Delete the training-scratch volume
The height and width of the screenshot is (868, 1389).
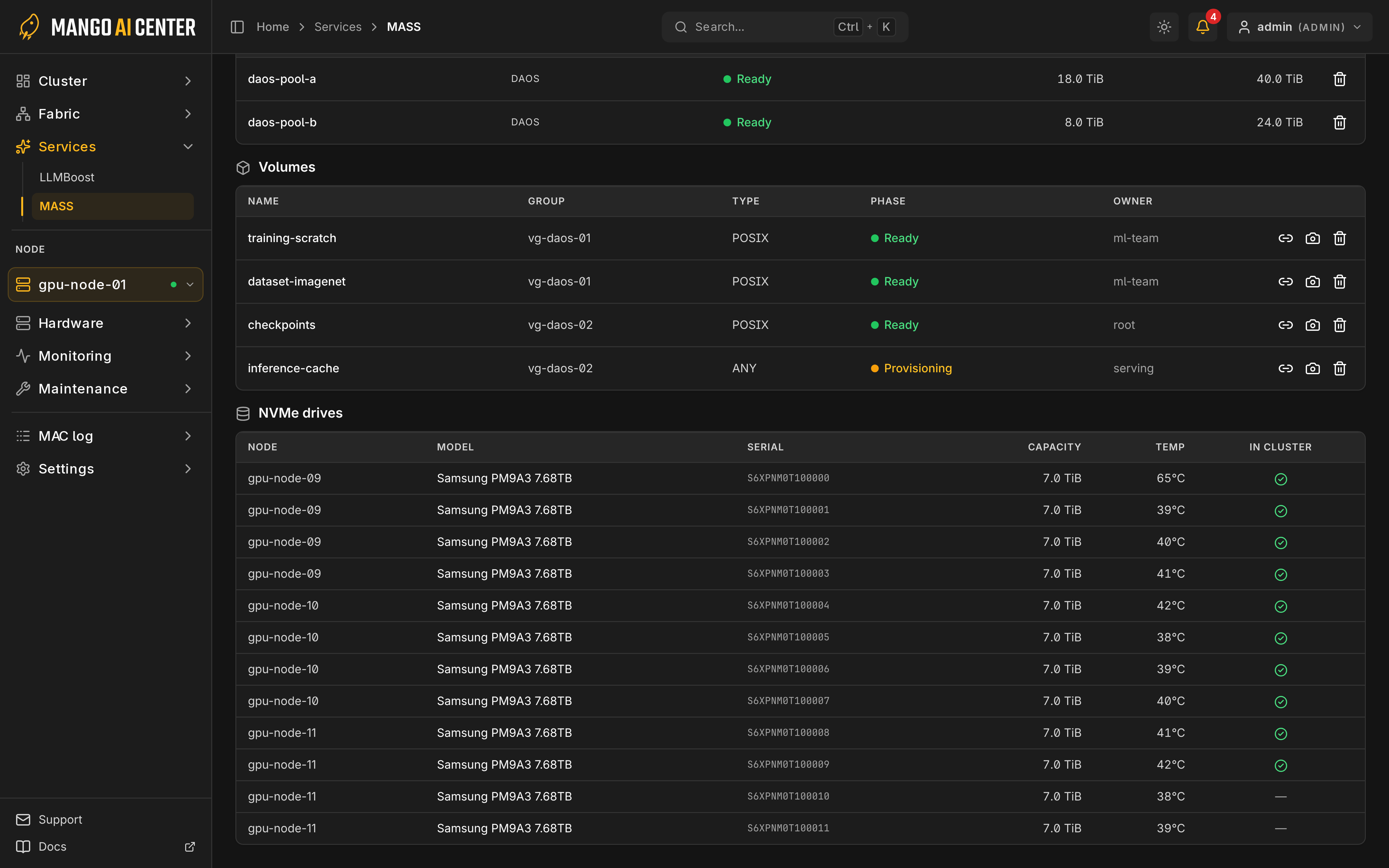(x=1339, y=238)
